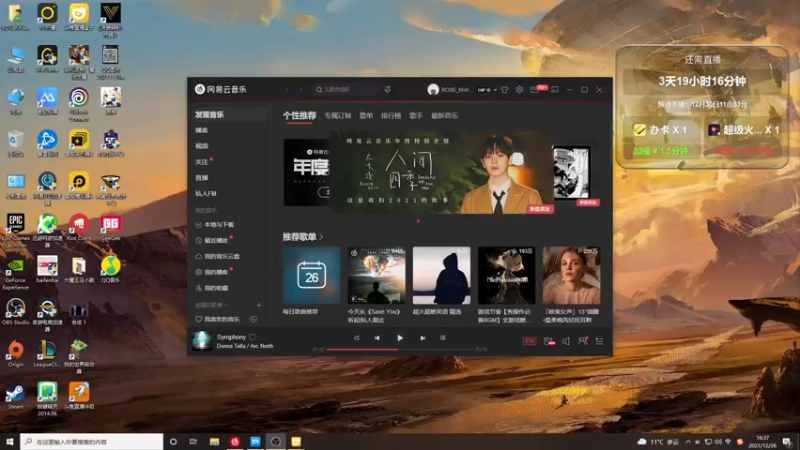Open Windows Start menu
The width and height of the screenshot is (800, 450).
click(x=10, y=441)
